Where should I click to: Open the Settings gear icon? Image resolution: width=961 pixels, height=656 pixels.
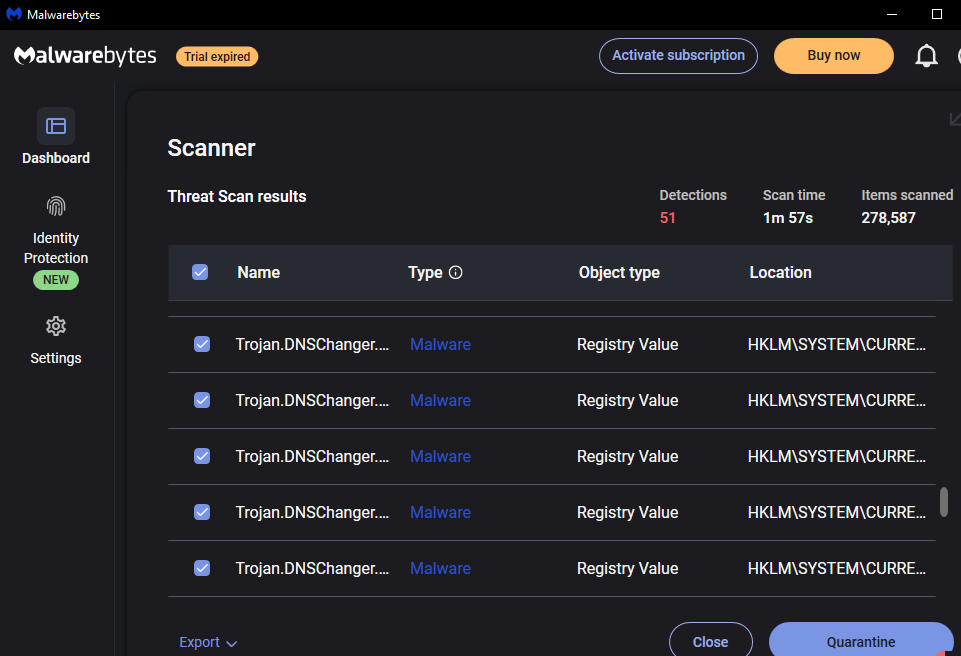[x=56, y=326]
